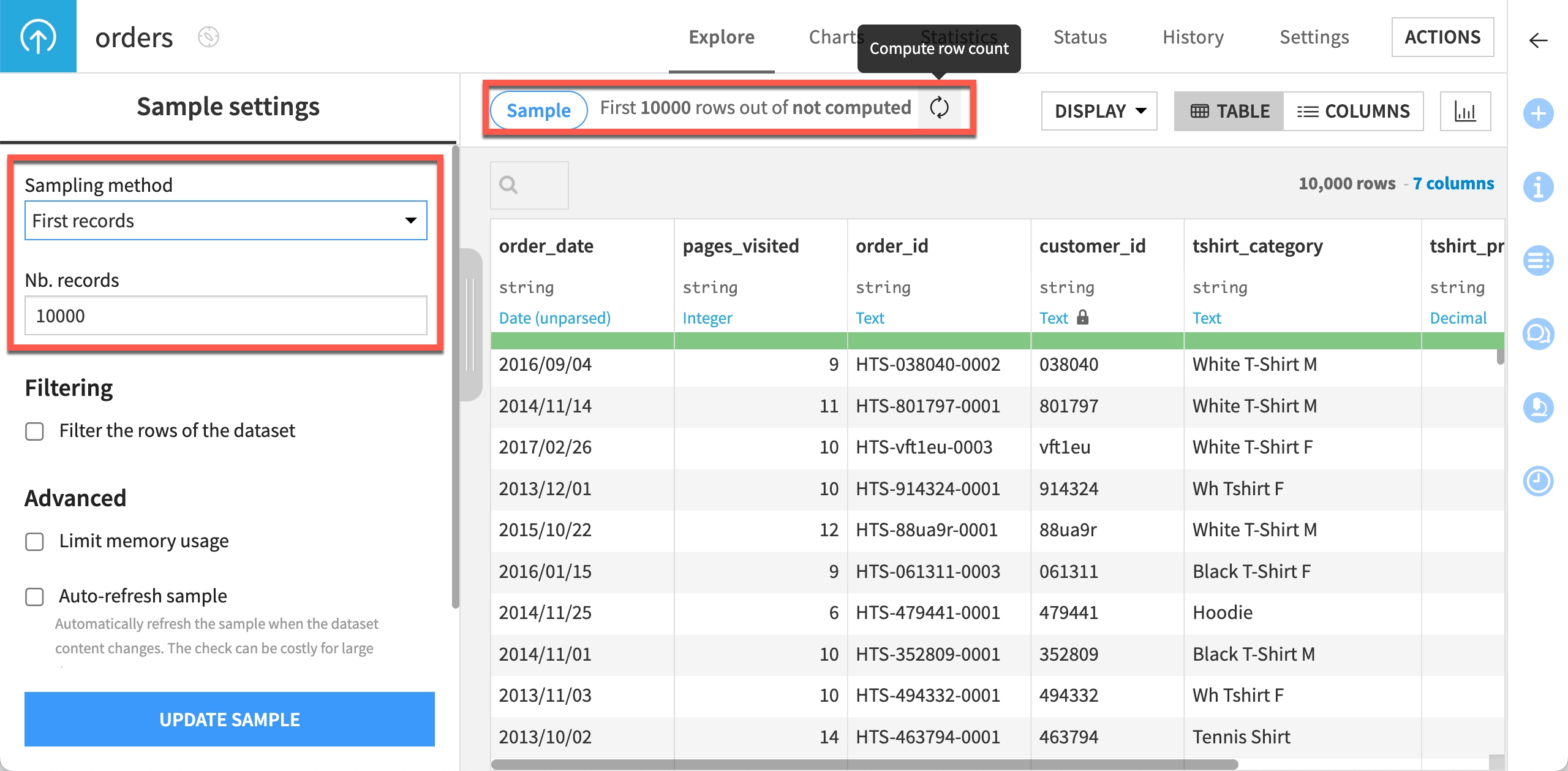Click the 7 columns link
This screenshot has height=771, width=1568.
click(x=1453, y=183)
